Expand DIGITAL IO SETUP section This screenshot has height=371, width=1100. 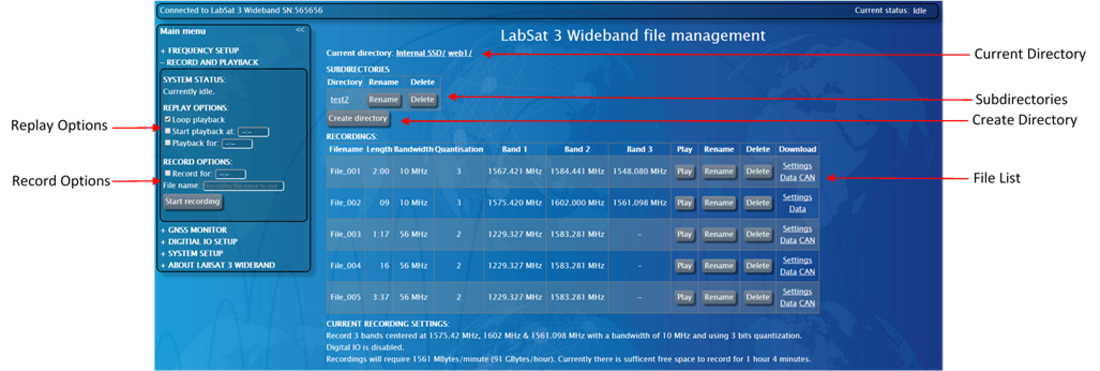(199, 241)
